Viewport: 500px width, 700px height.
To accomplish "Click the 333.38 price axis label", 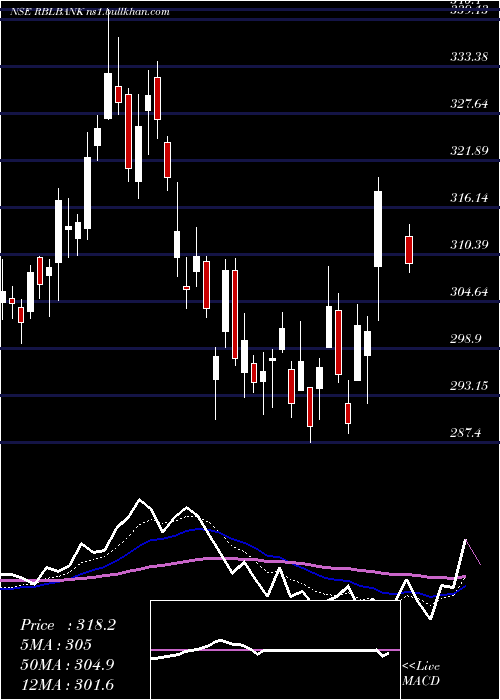I will coord(469,57).
